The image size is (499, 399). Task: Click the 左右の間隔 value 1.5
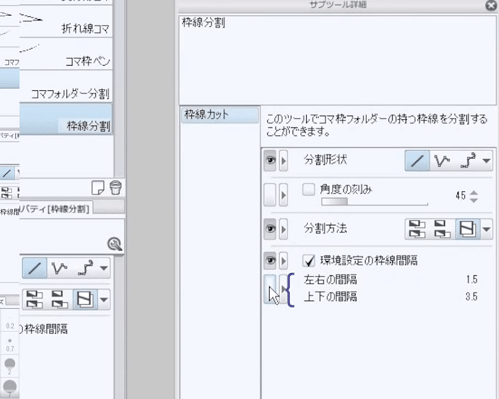tap(472, 279)
